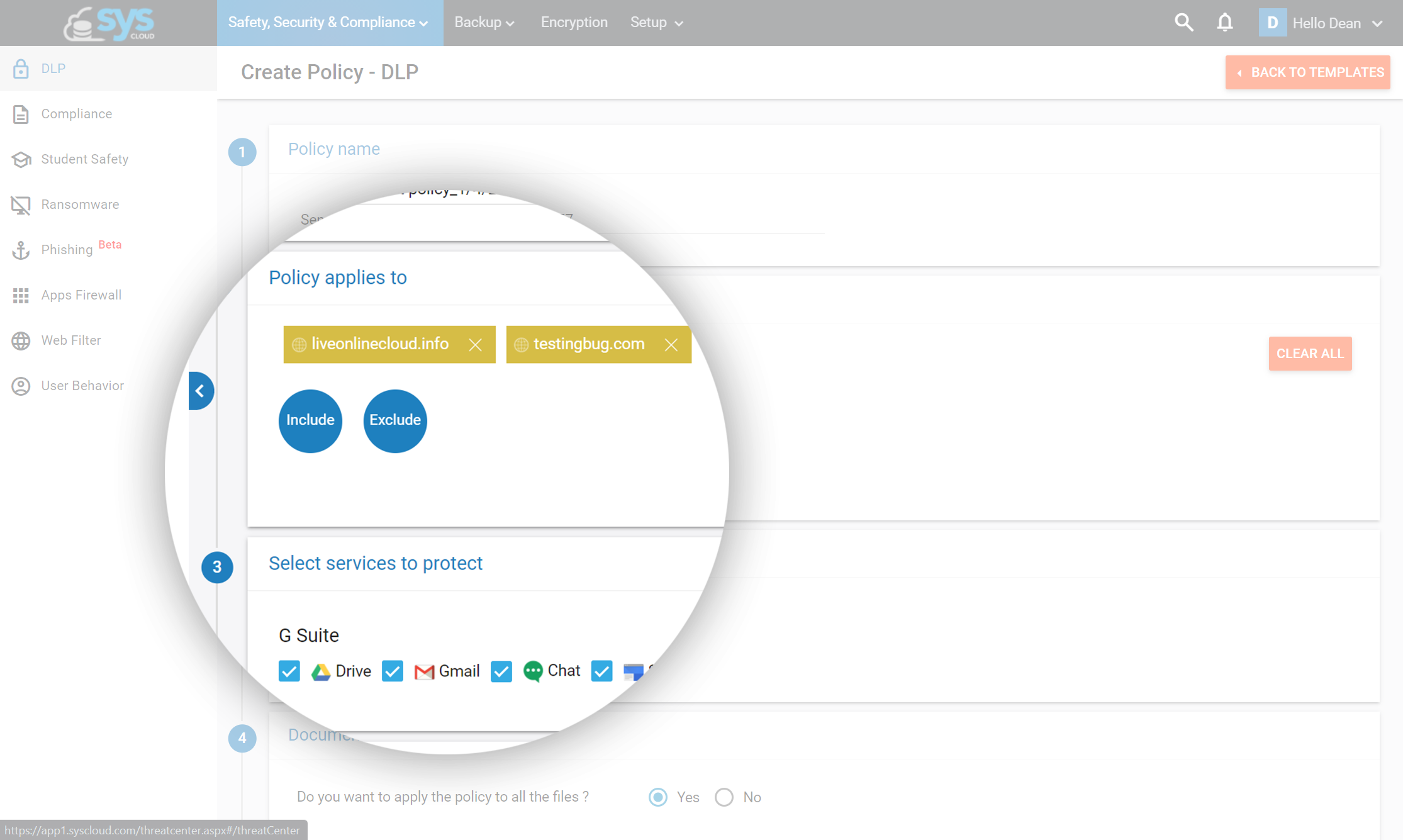Screen dimensions: 1403x840
Task: Open the search magnifier icon
Action: point(1183,22)
